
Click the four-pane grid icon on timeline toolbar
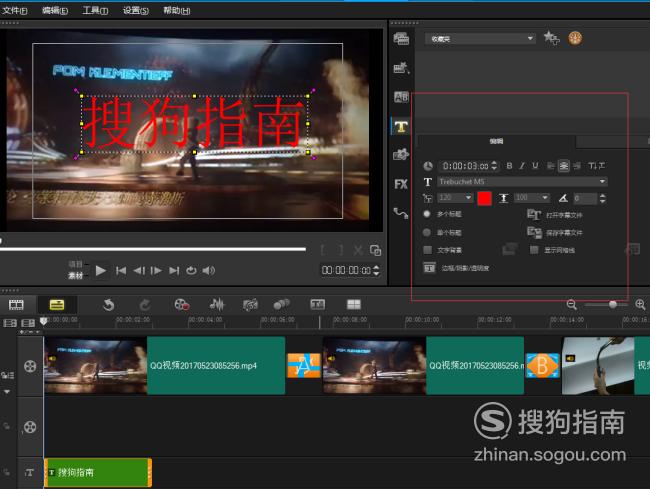coord(354,305)
